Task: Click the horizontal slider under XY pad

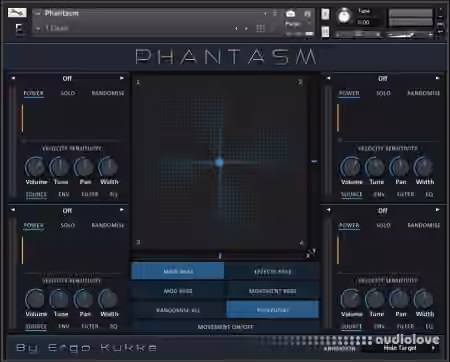Action: (x=220, y=256)
